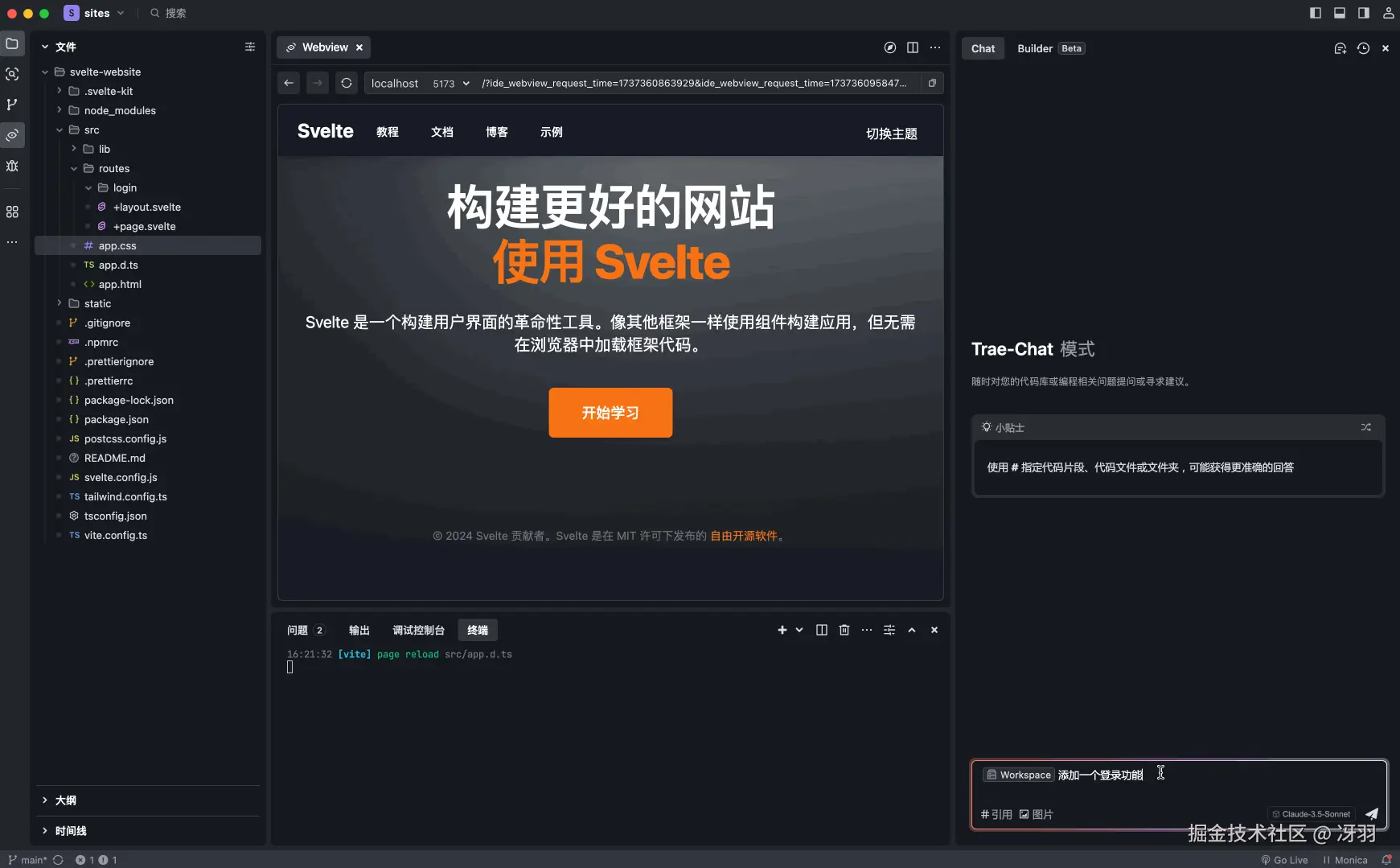The image size is (1400, 868).
Task: Click the Webview URL address field
Action: [696, 83]
